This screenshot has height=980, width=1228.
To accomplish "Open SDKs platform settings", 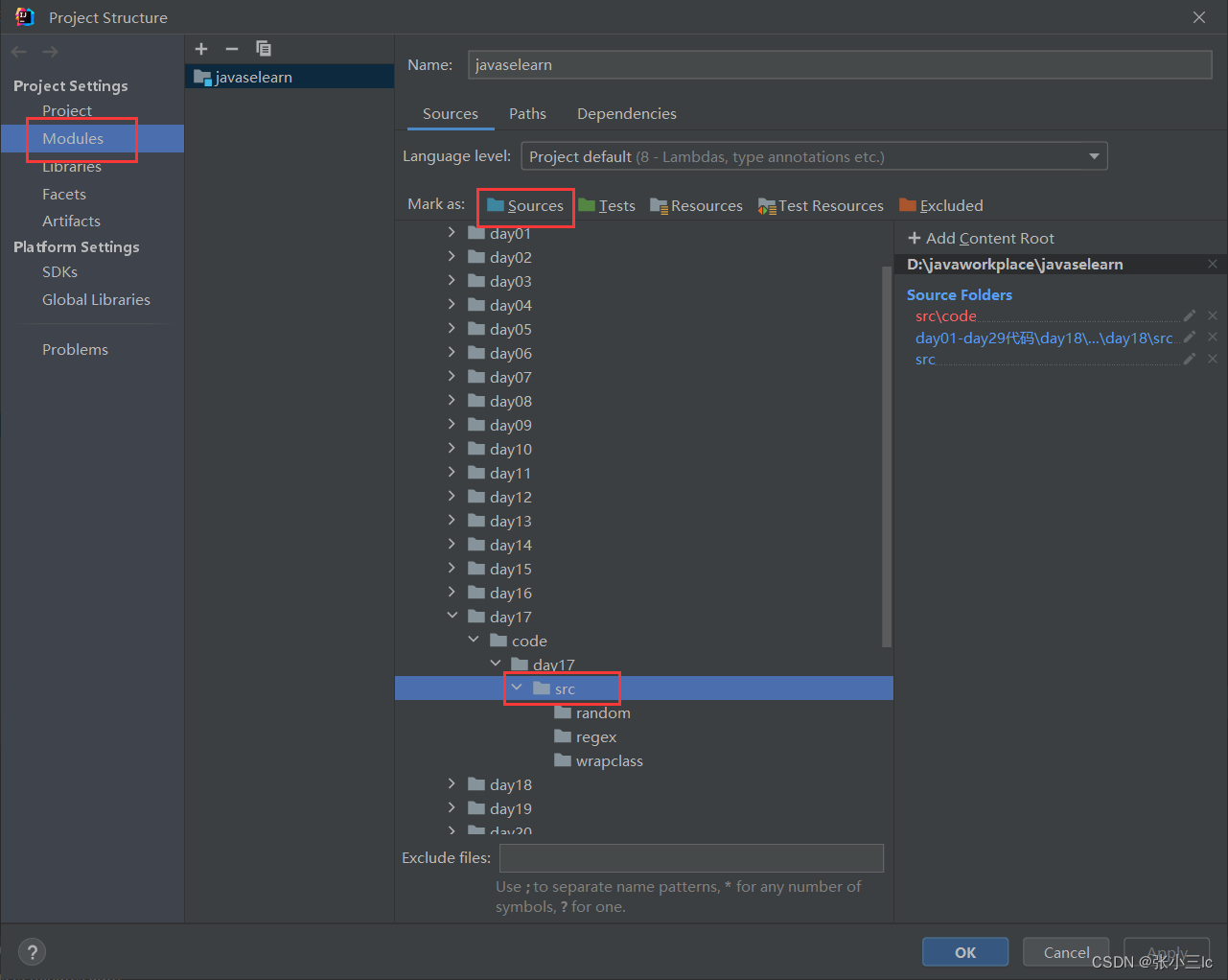I will point(59,271).
